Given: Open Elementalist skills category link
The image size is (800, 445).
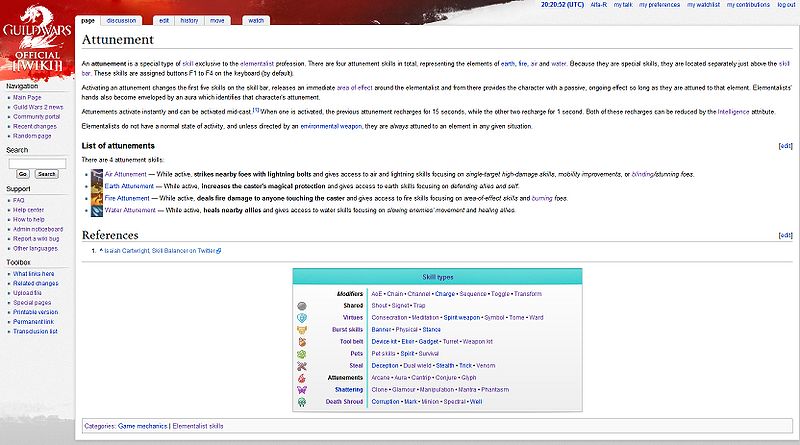Looking at the screenshot, I should click(x=198, y=426).
